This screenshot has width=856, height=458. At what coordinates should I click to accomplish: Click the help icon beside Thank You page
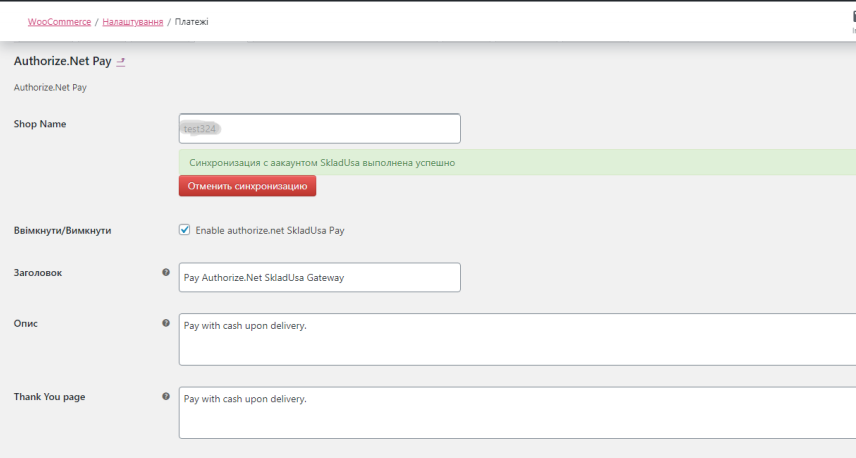coord(166,396)
